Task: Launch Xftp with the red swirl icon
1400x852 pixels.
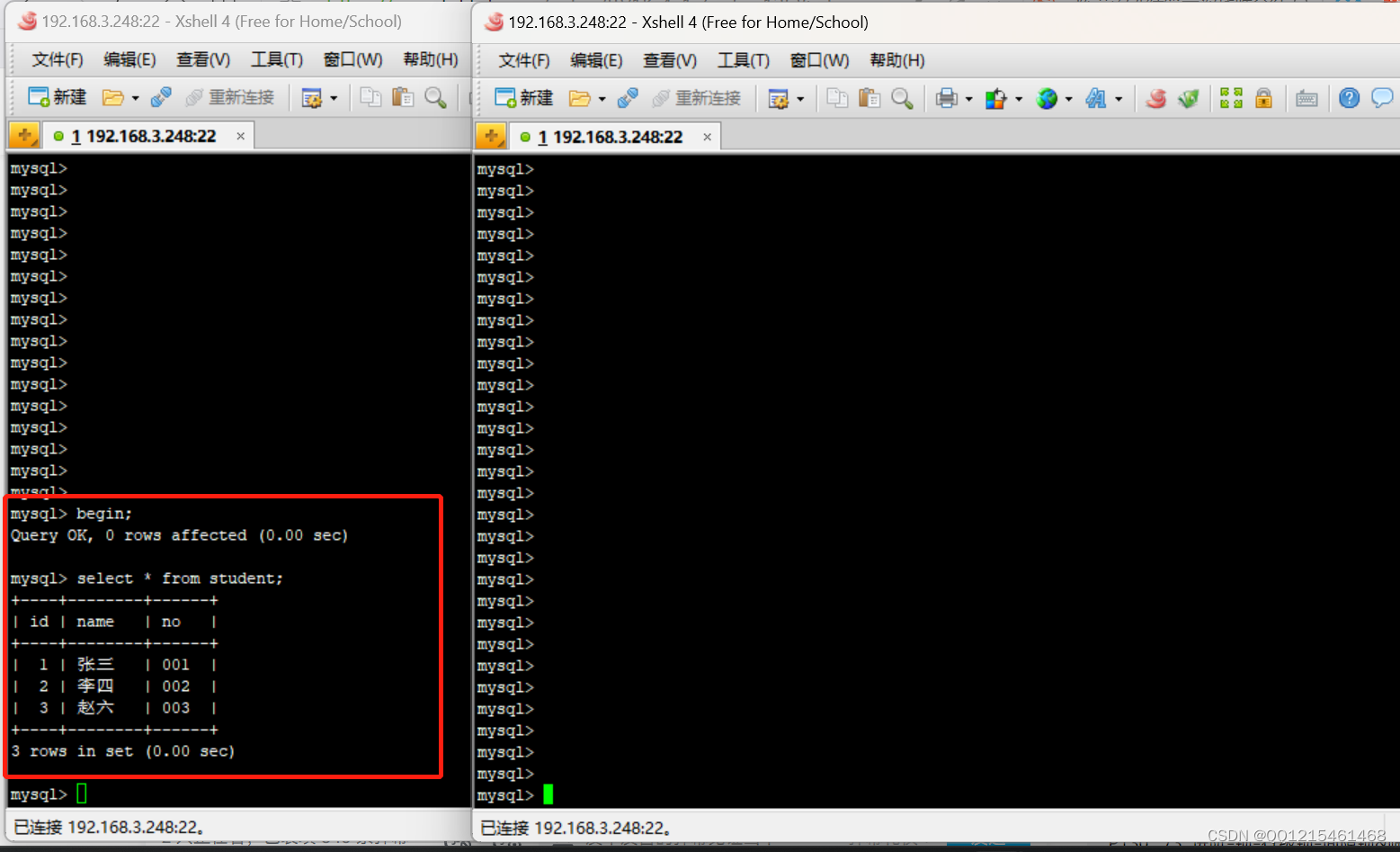Action: (1156, 98)
